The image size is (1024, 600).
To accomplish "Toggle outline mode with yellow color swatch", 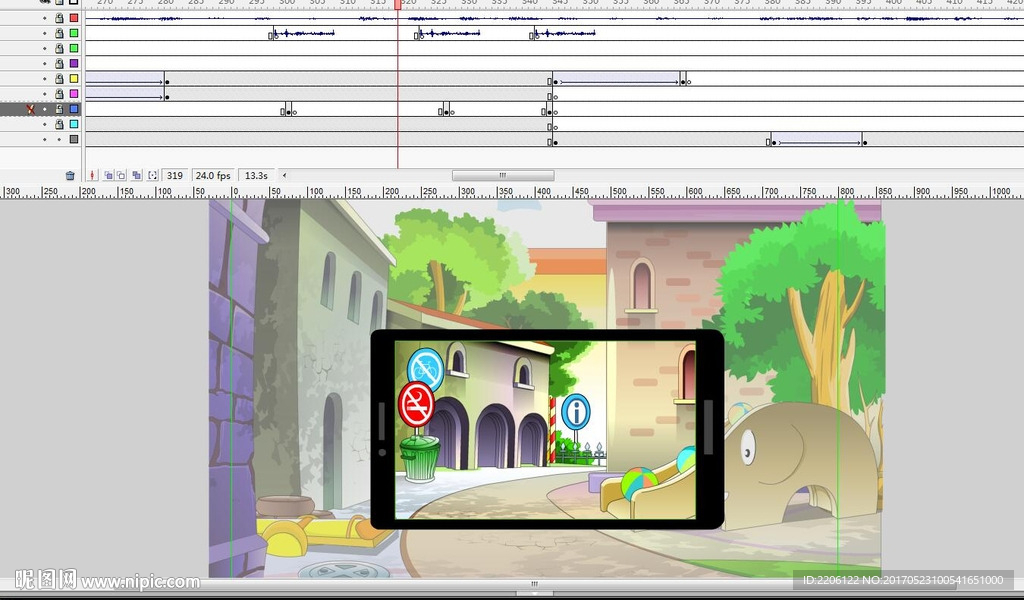I will tap(74, 78).
